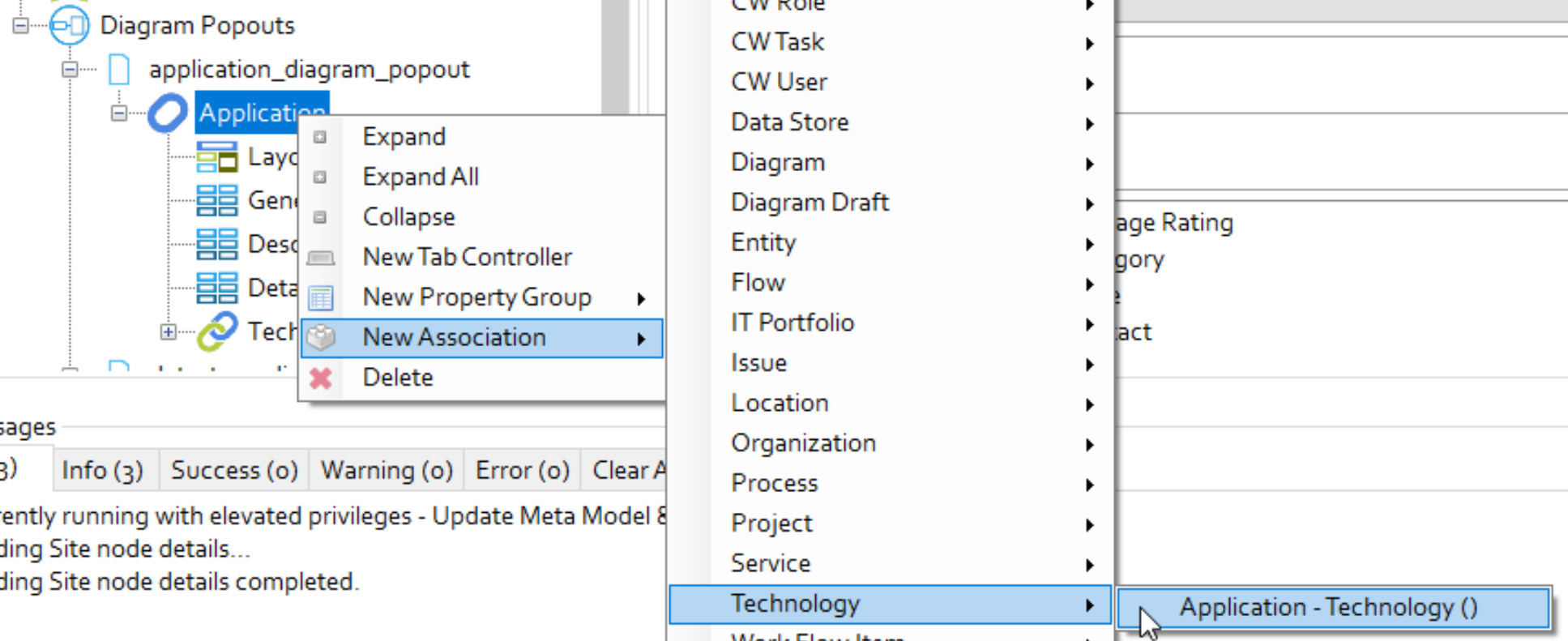Open the Organization submenu
This screenshot has width=1568, height=641.
(803, 443)
